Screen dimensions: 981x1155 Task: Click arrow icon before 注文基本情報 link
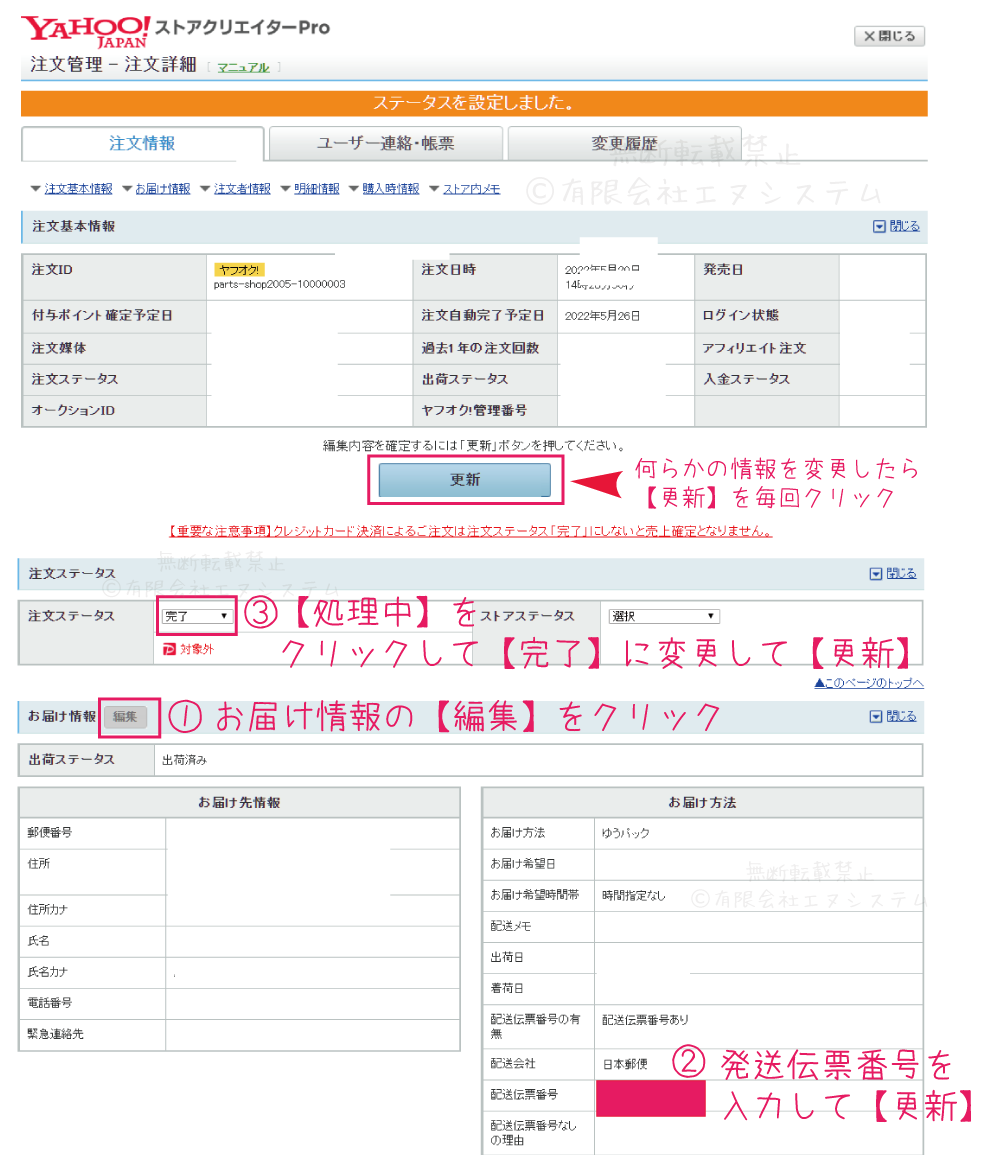35,189
